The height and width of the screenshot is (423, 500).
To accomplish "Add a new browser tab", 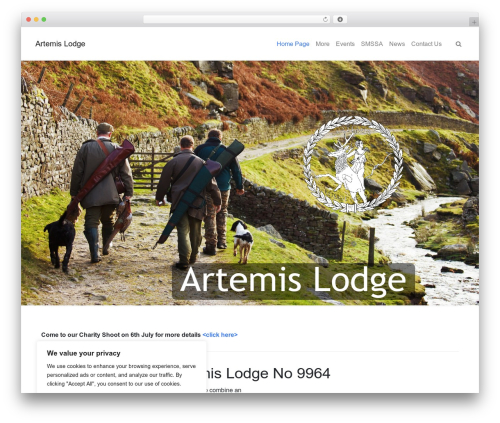I will point(474,22).
